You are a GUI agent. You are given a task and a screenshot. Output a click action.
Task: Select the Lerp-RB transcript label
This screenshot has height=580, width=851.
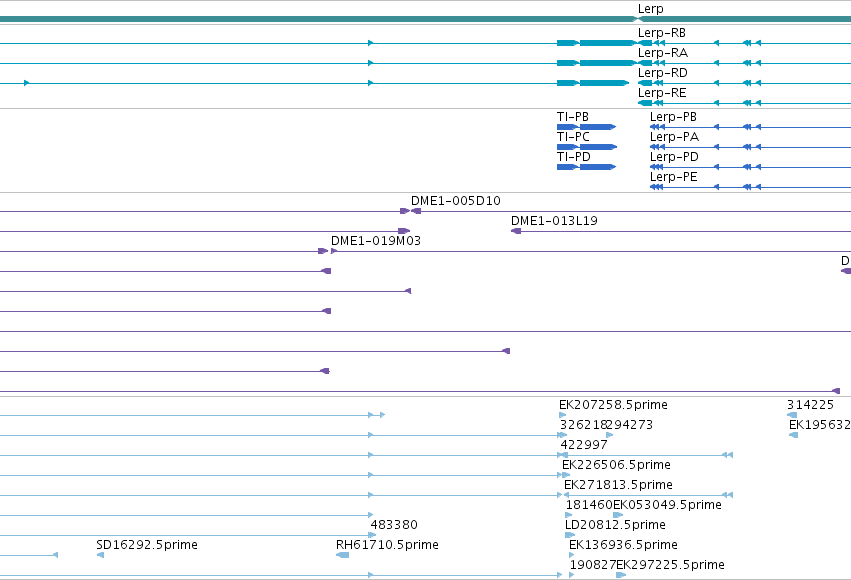(x=662, y=33)
